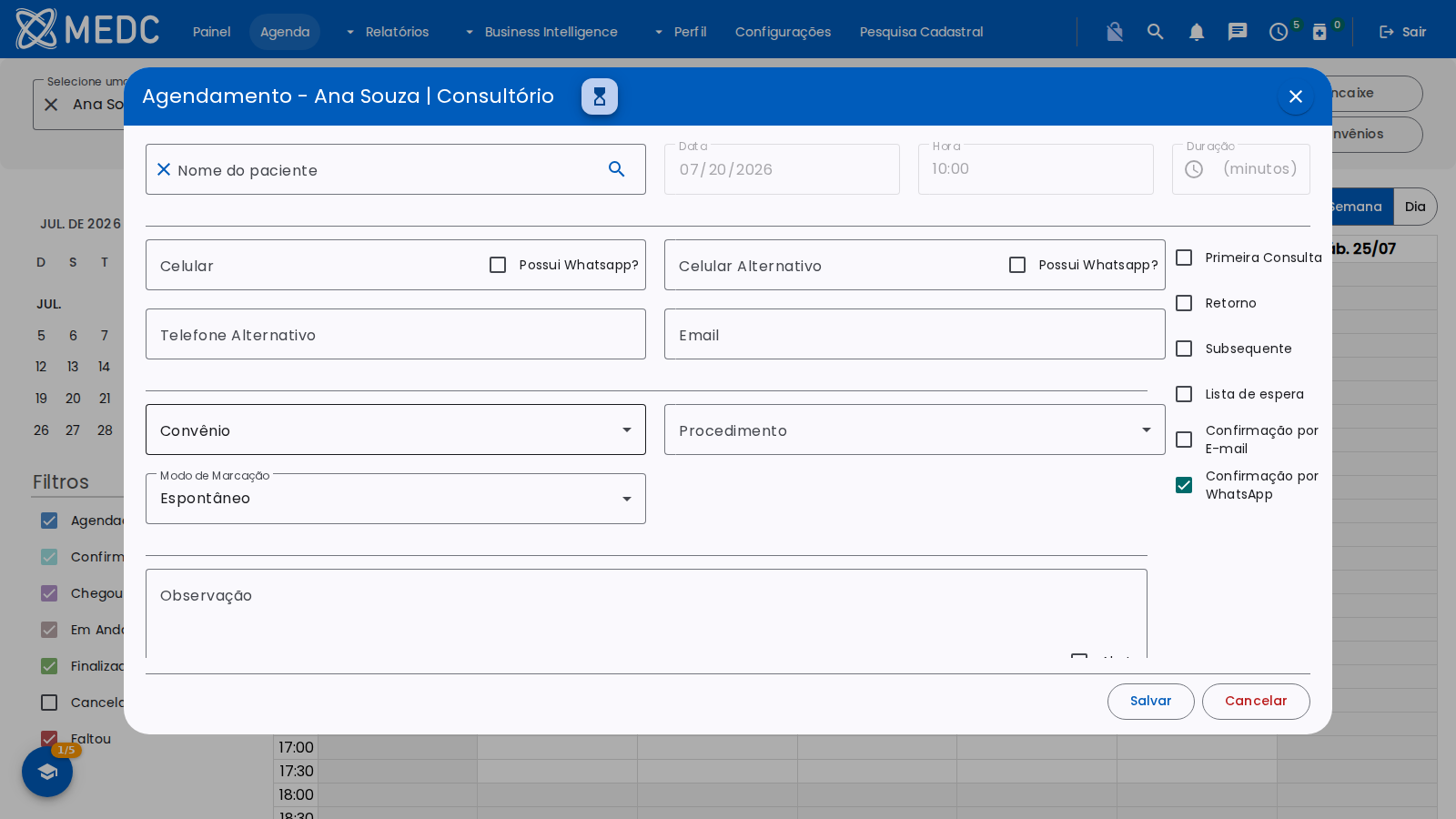Click the Hora field 10:00
The image size is (1456, 819).
pyautogui.click(x=1036, y=169)
